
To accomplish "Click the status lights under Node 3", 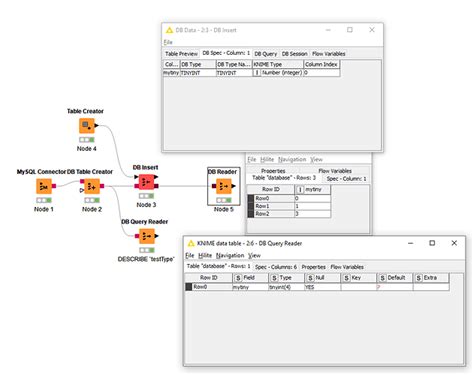I will tap(146, 196).
